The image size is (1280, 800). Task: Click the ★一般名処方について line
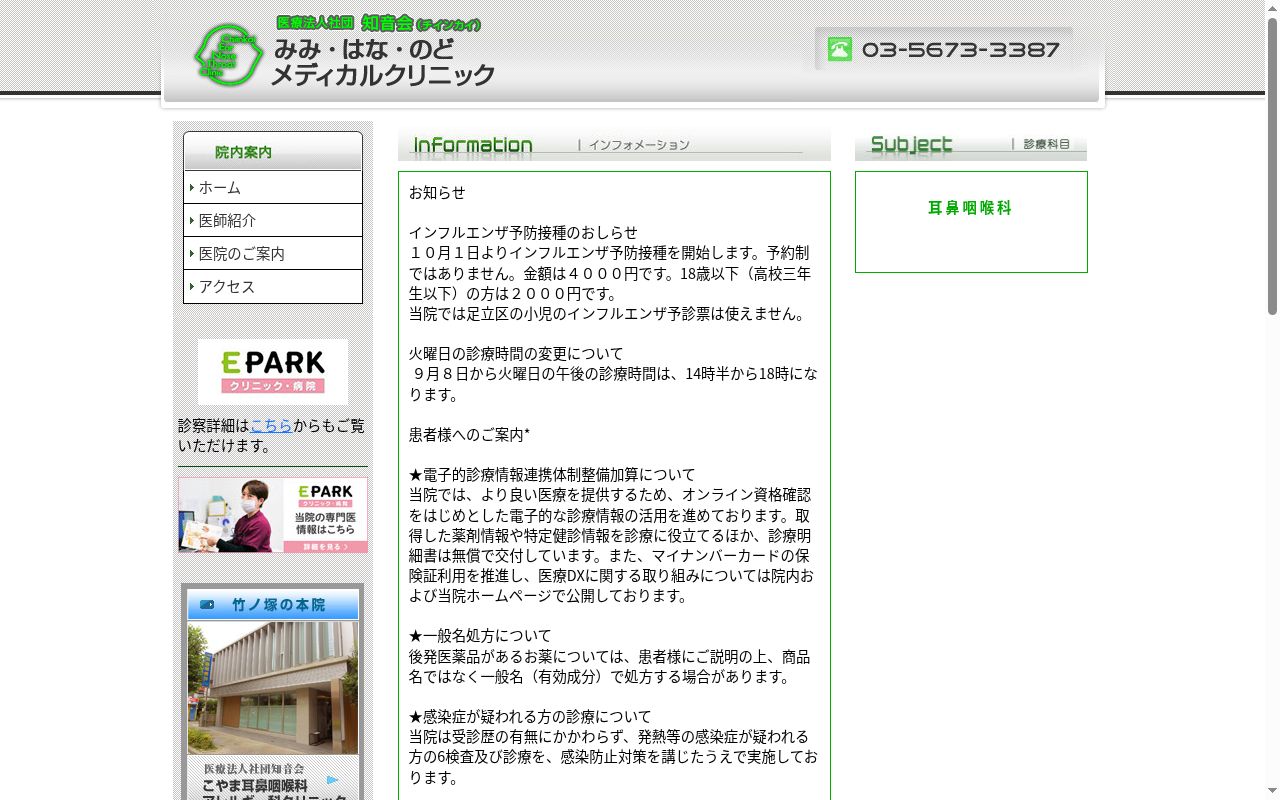pos(480,636)
